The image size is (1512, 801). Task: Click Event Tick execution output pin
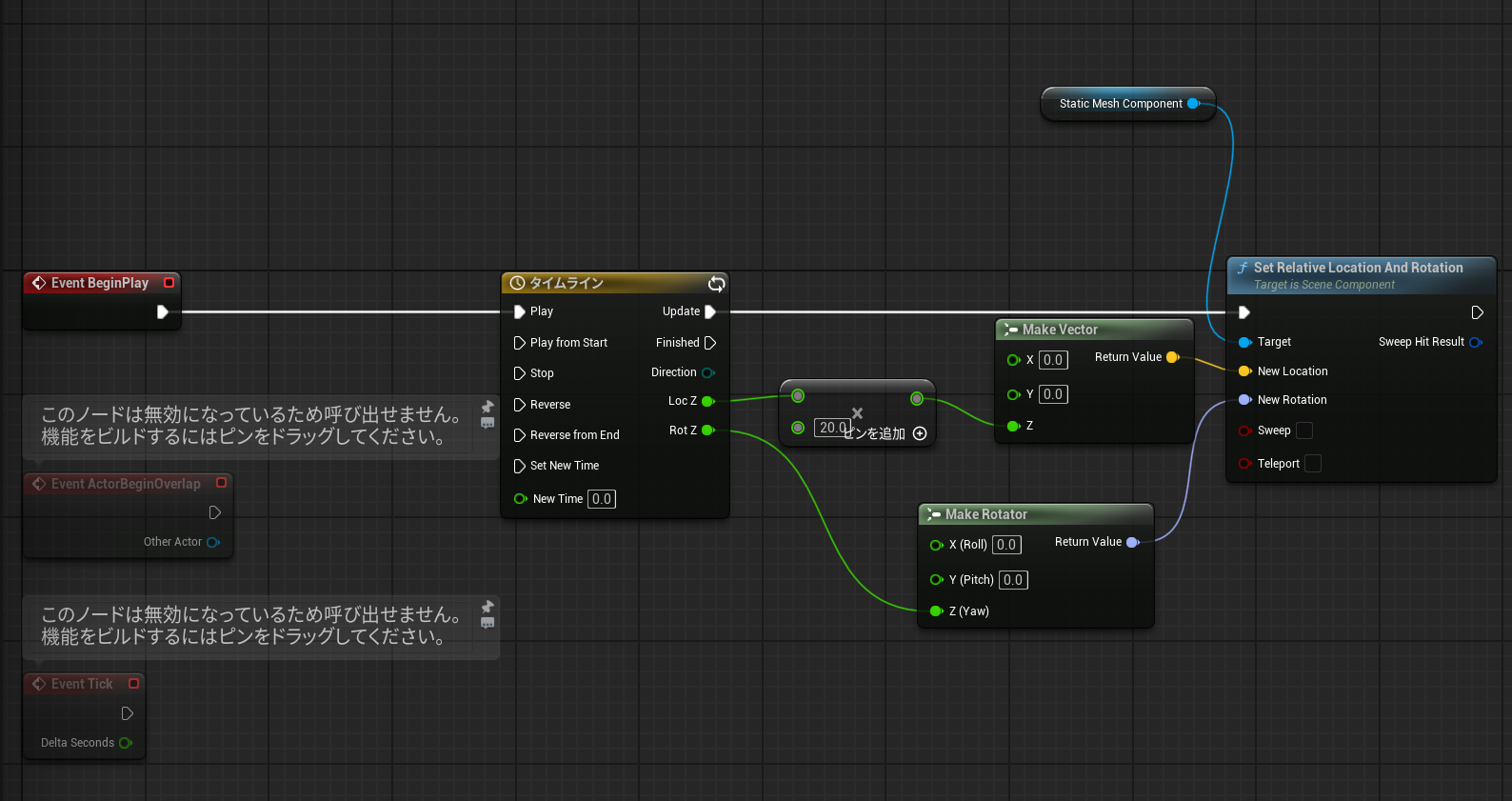click(128, 713)
